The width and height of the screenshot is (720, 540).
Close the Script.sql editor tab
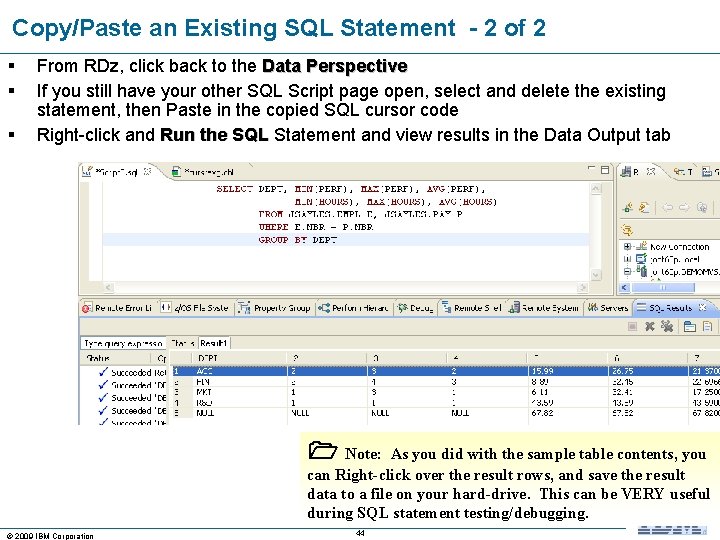point(147,172)
